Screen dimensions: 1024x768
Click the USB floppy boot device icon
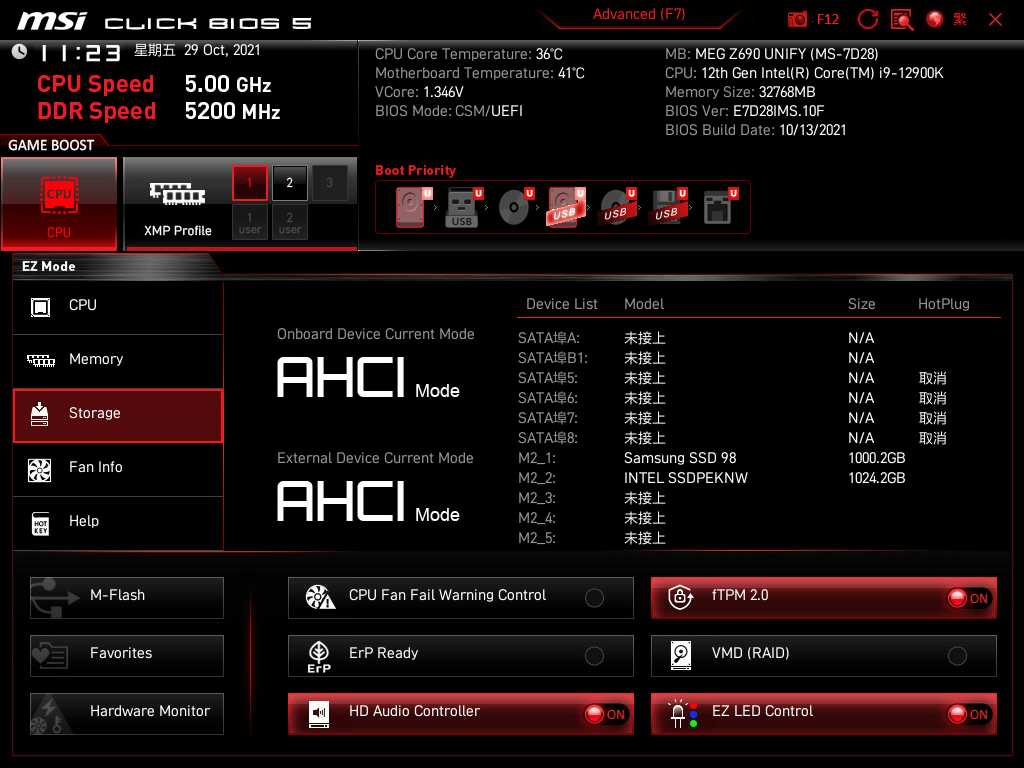[668, 207]
